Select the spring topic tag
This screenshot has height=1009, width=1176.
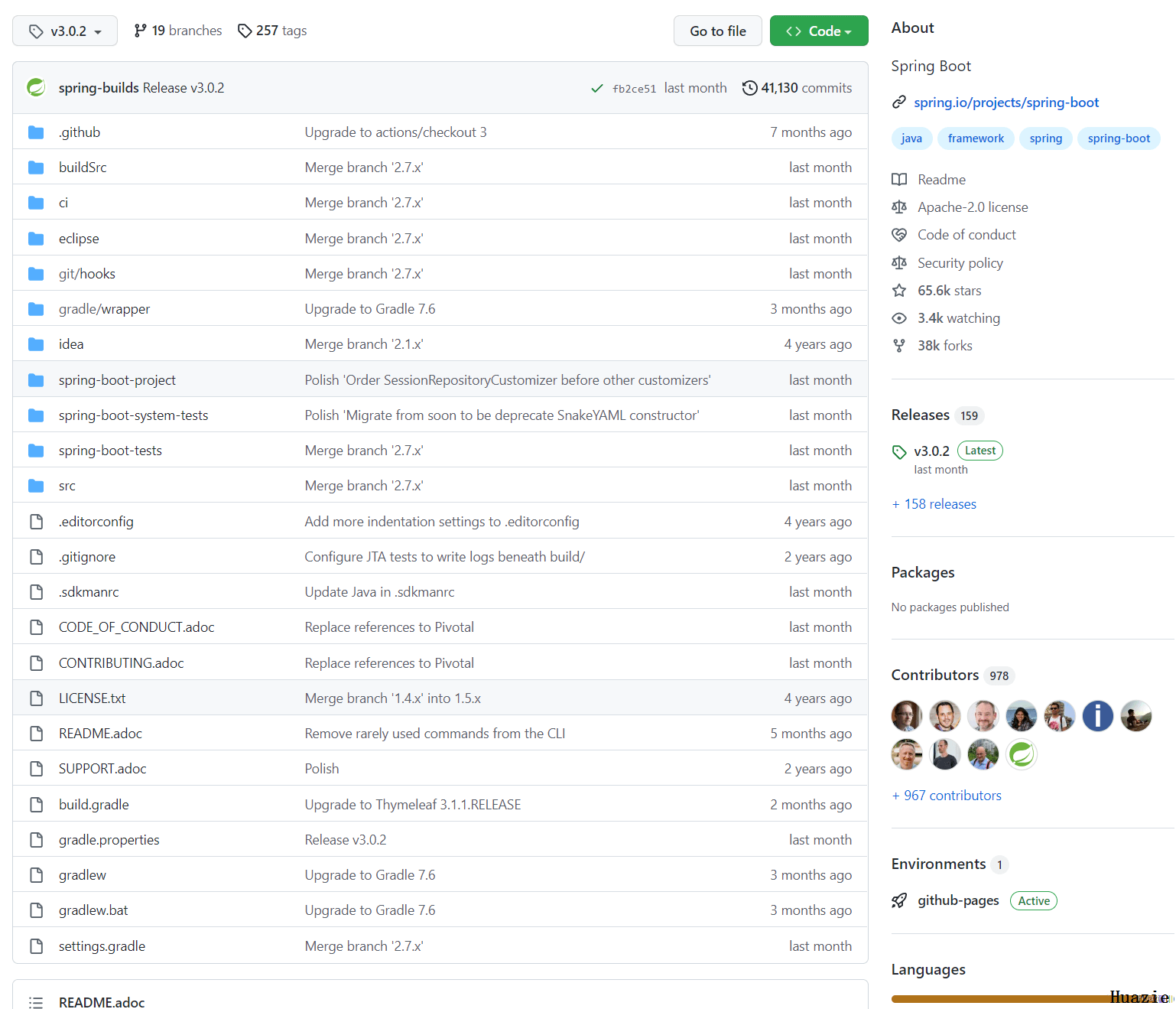(x=1045, y=138)
